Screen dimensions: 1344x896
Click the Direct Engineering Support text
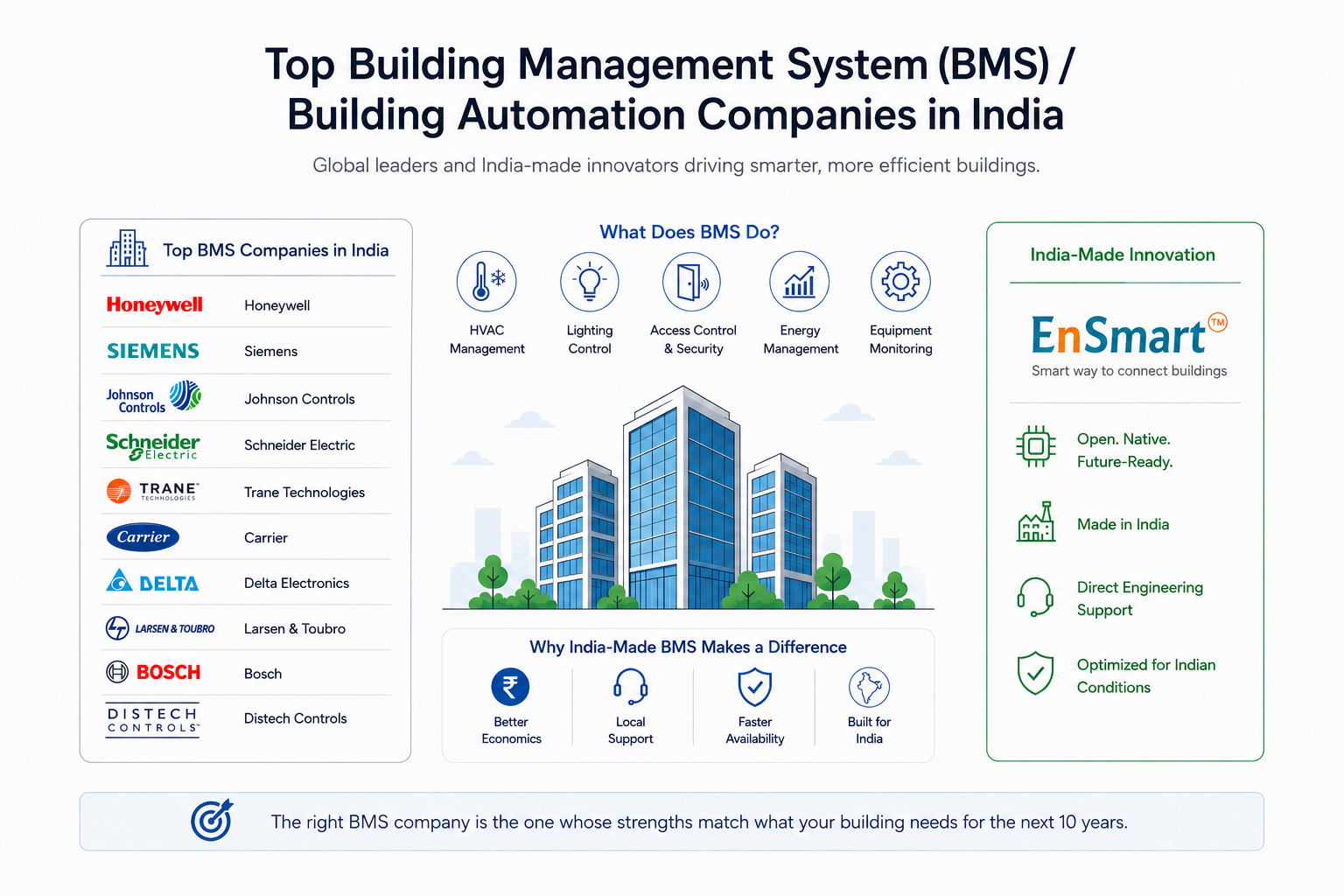click(1140, 598)
